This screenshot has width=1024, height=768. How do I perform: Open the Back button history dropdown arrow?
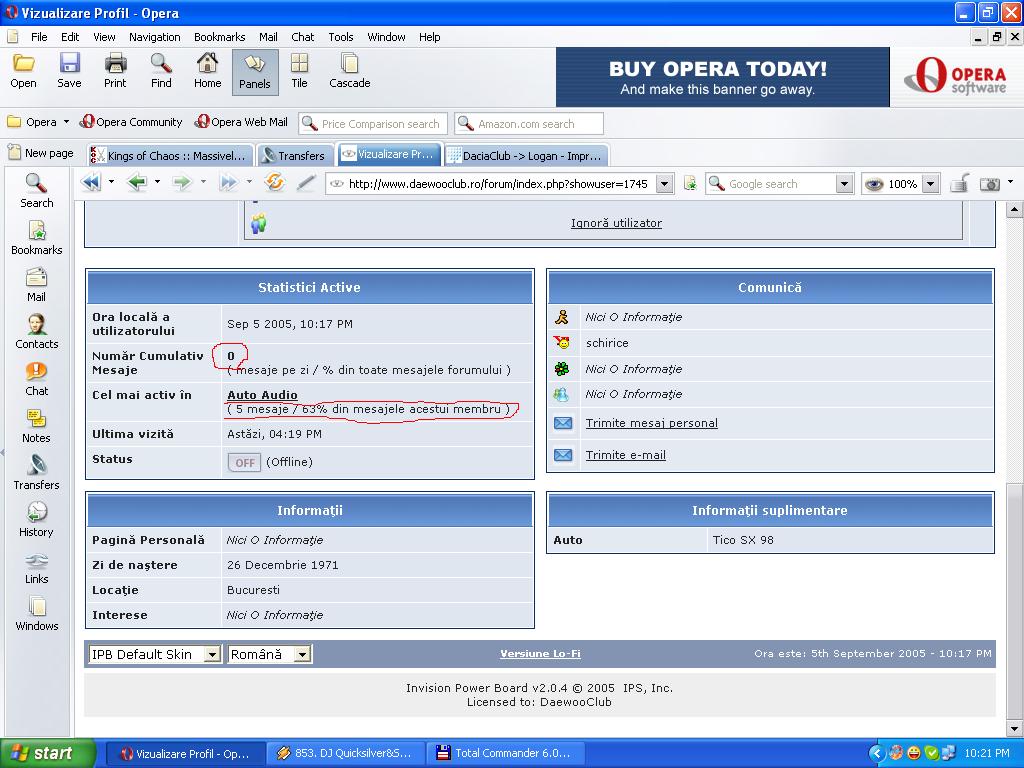click(157, 182)
